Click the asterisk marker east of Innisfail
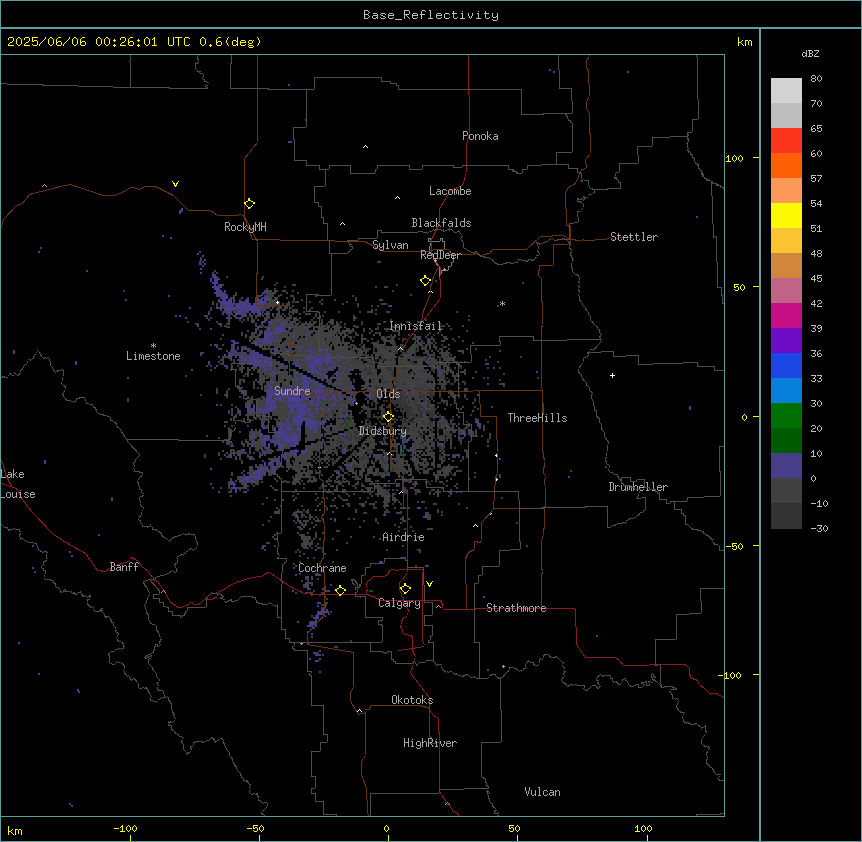Image resolution: width=862 pixels, height=842 pixels. pos(502,303)
